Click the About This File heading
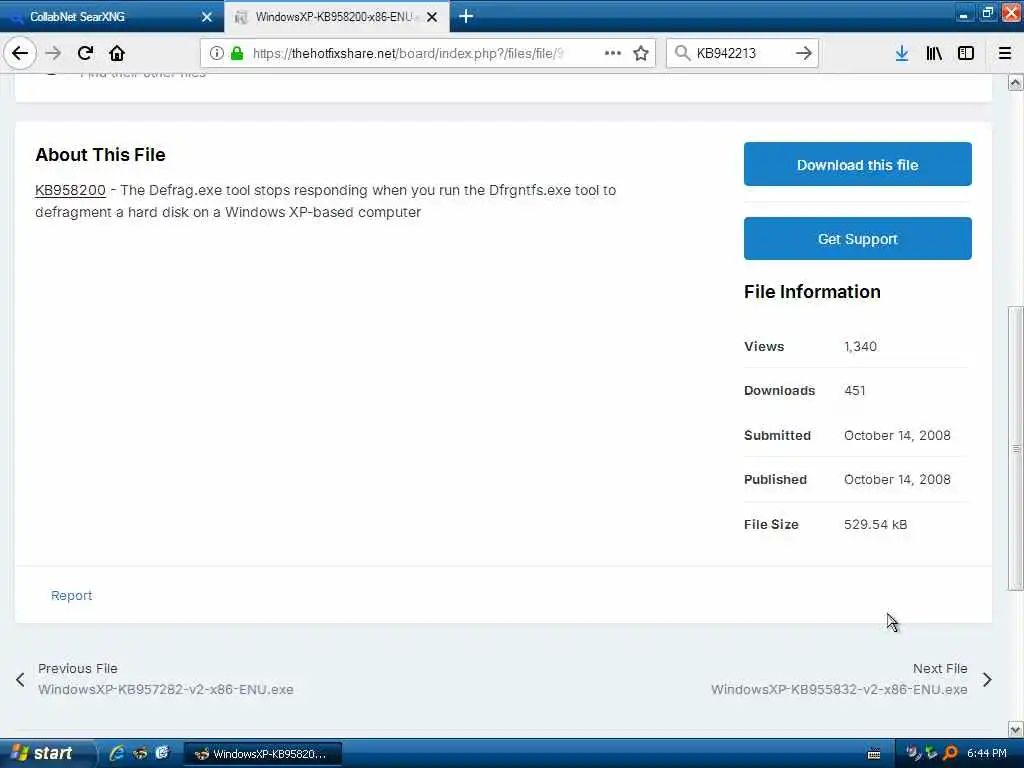This screenshot has height=768, width=1024. pyautogui.click(x=101, y=155)
